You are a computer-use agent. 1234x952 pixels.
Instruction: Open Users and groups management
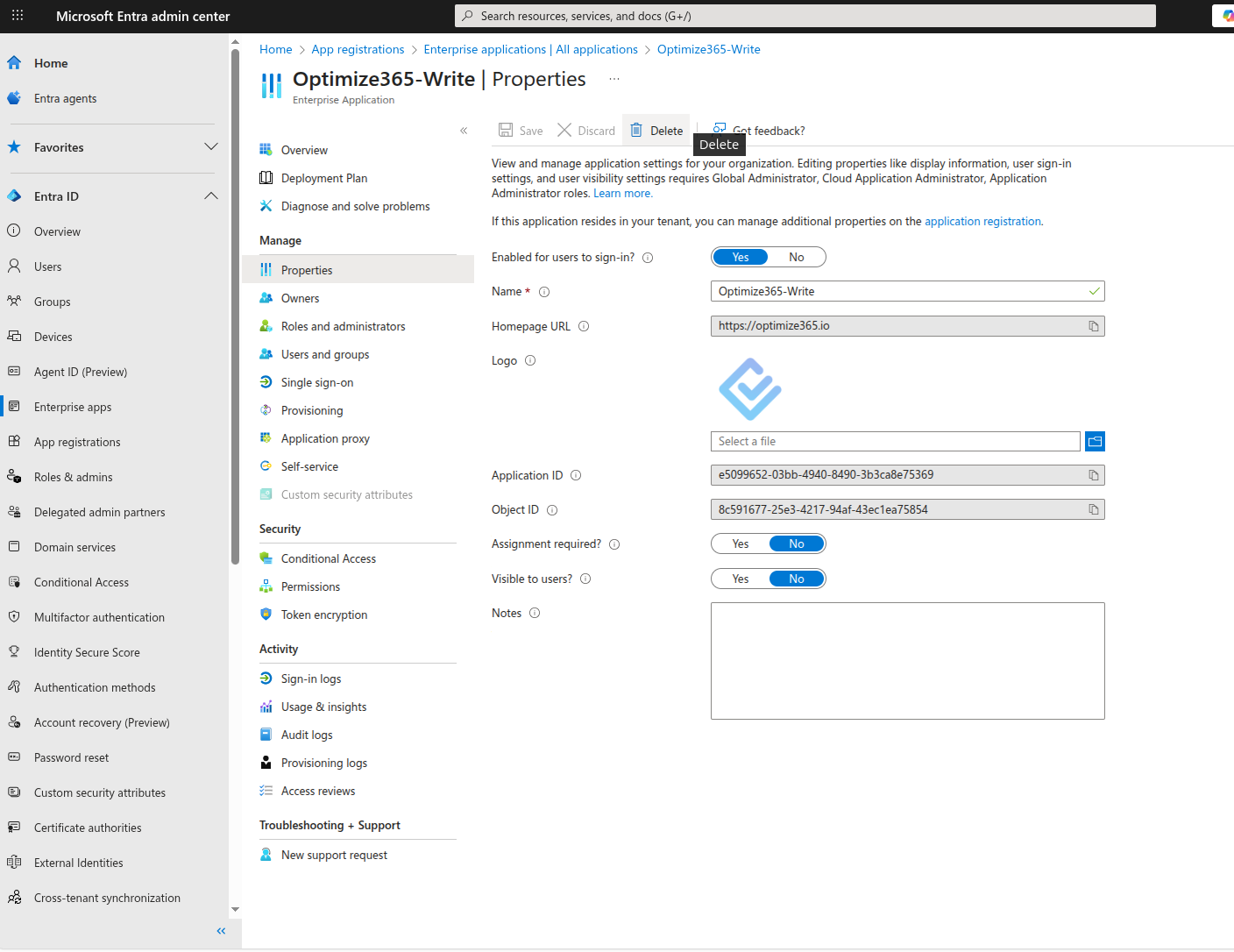tap(324, 353)
